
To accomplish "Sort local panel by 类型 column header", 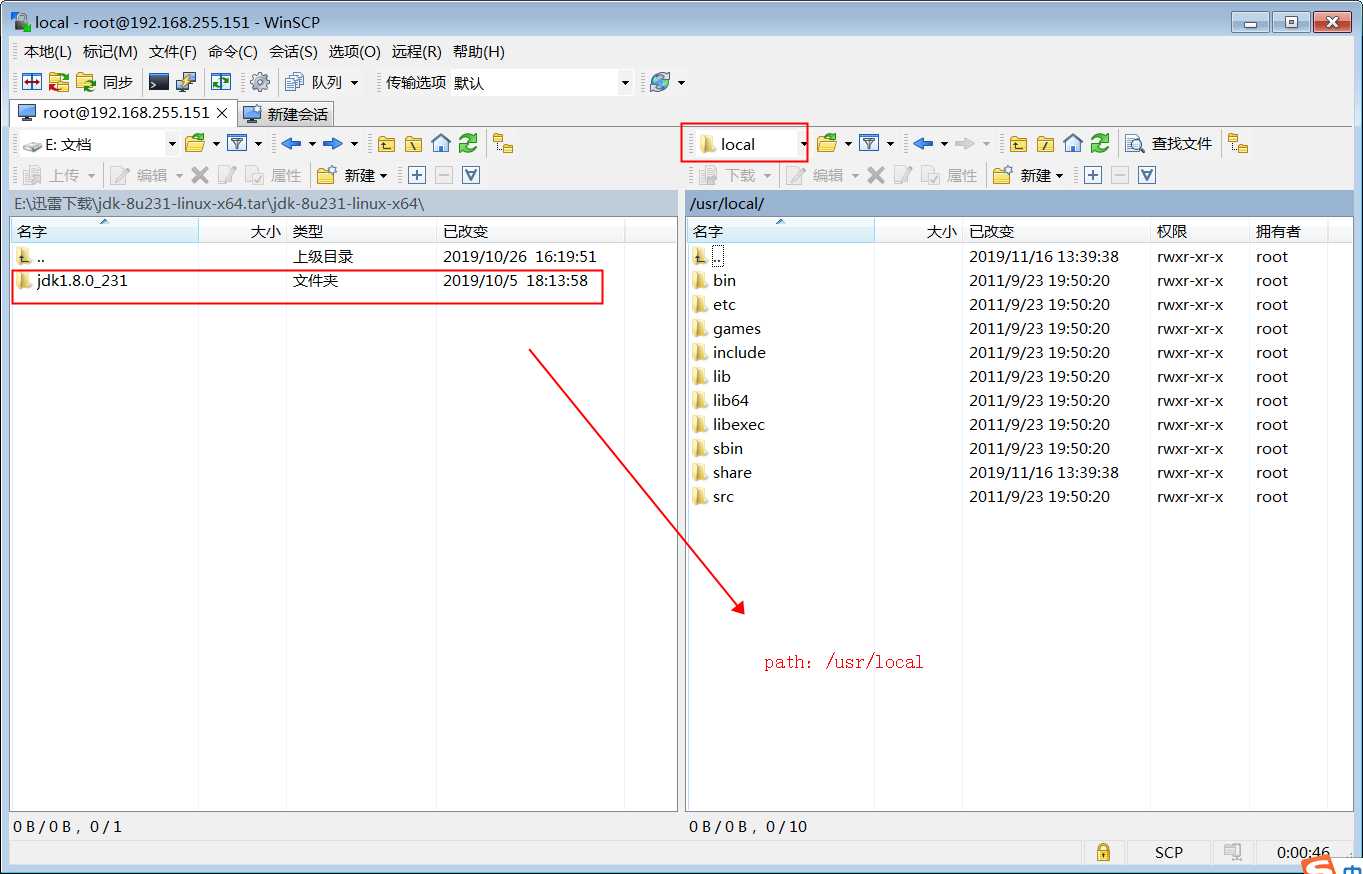I will [x=361, y=232].
